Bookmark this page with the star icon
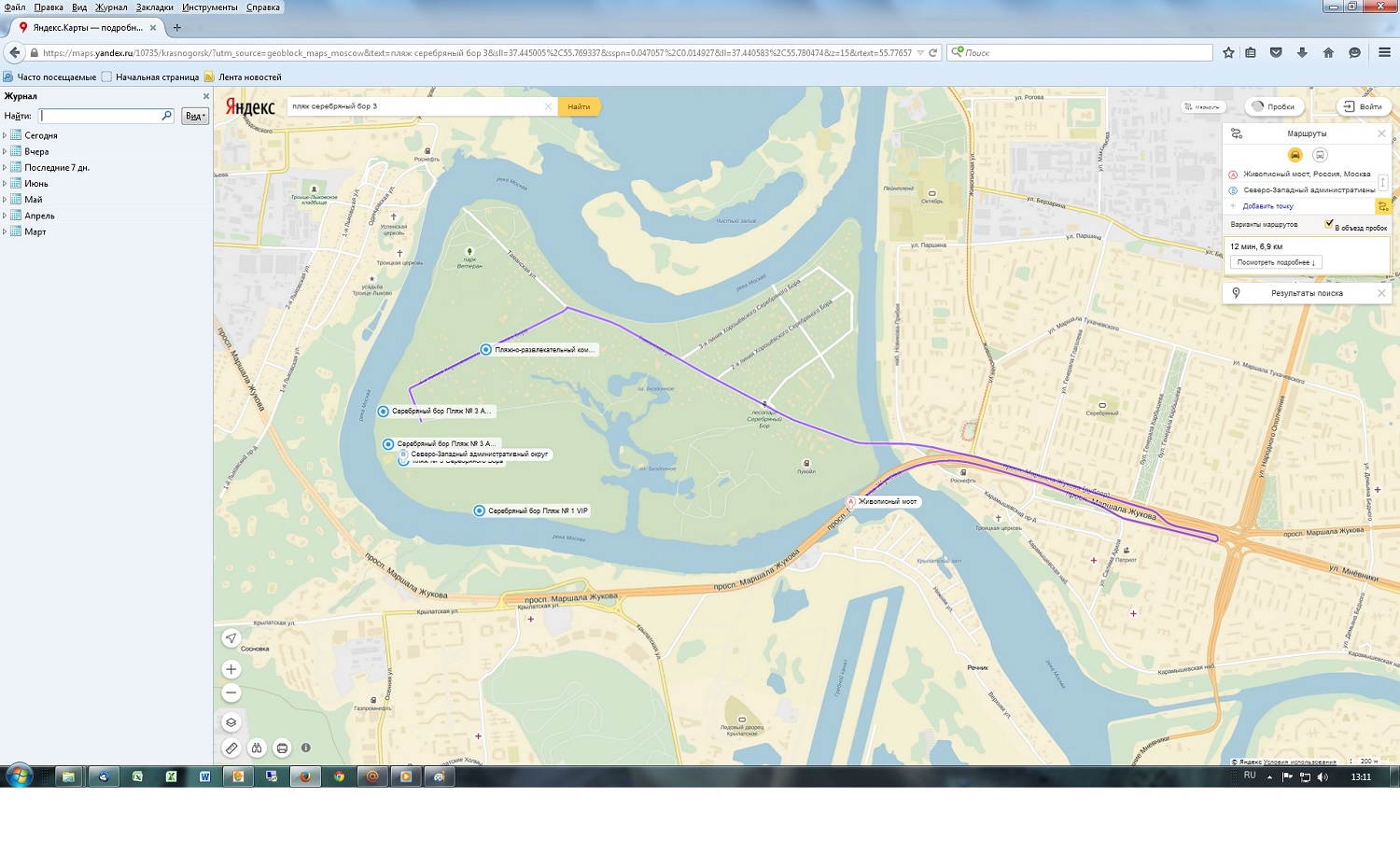Screen dimensions: 1400x853 pos(1228,53)
